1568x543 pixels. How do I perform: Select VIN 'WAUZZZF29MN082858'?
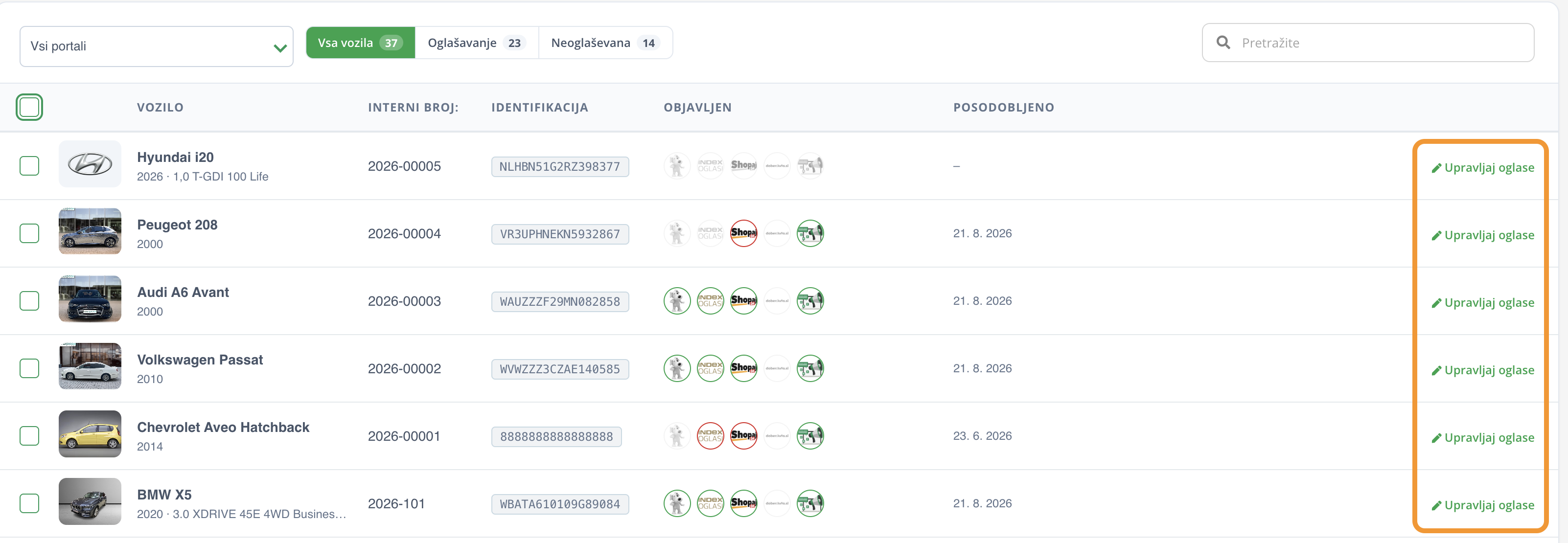click(560, 302)
